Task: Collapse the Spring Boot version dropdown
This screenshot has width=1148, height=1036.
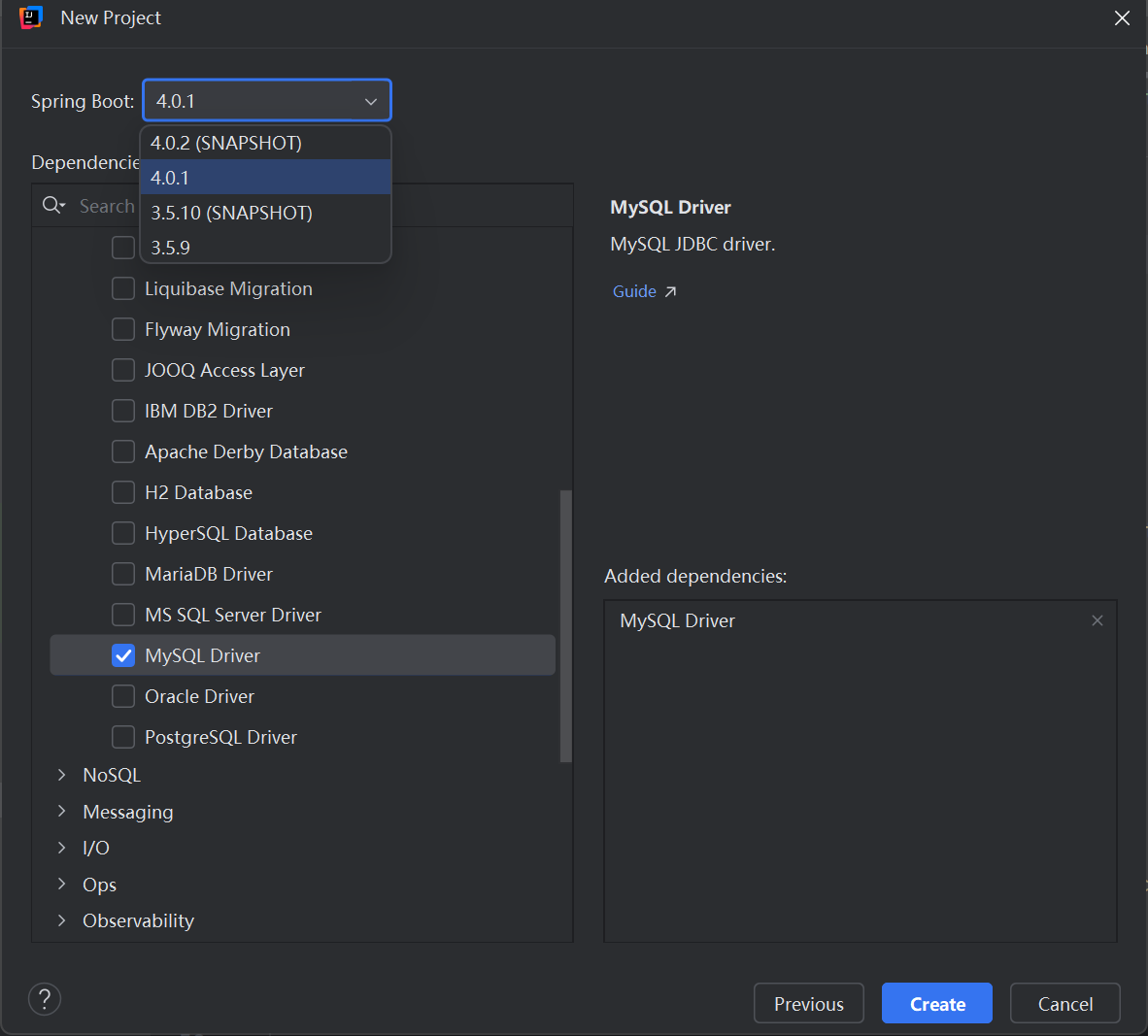Action: point(370,101)
